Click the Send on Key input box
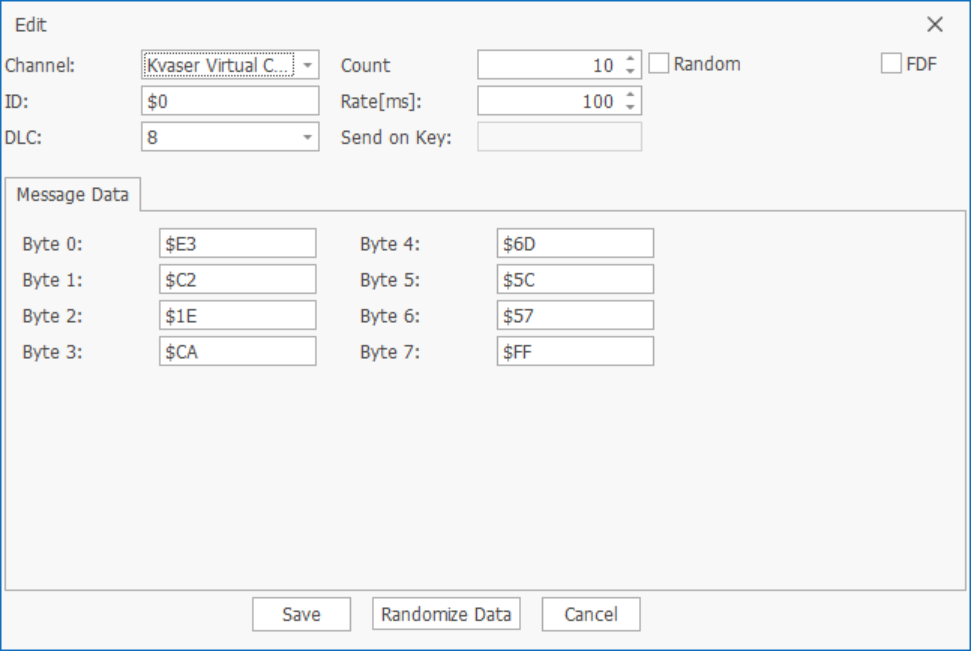 [x=559, y=137]
